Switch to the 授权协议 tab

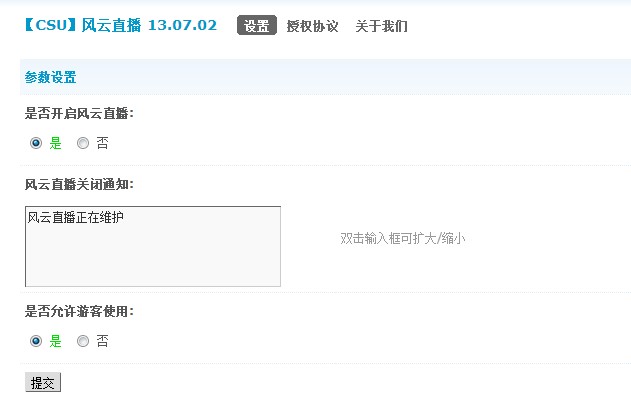312,26
